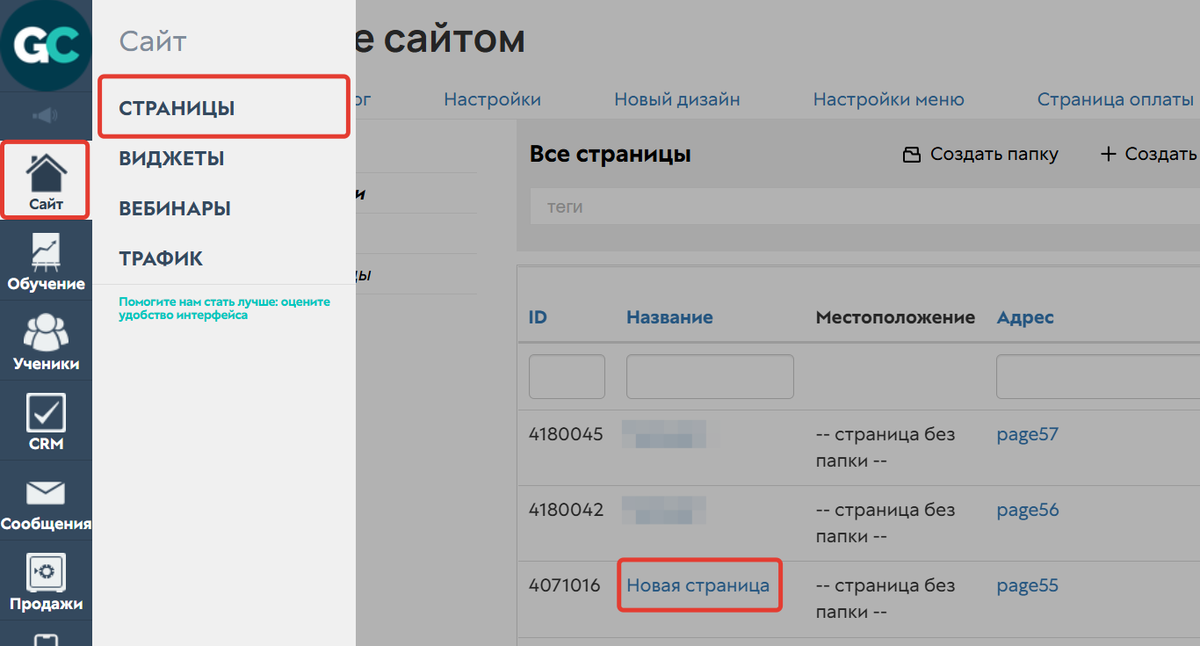Open the Ученики sidebar icon
This screenshot has height=646, width=1200.
click(x=46, y=341)
